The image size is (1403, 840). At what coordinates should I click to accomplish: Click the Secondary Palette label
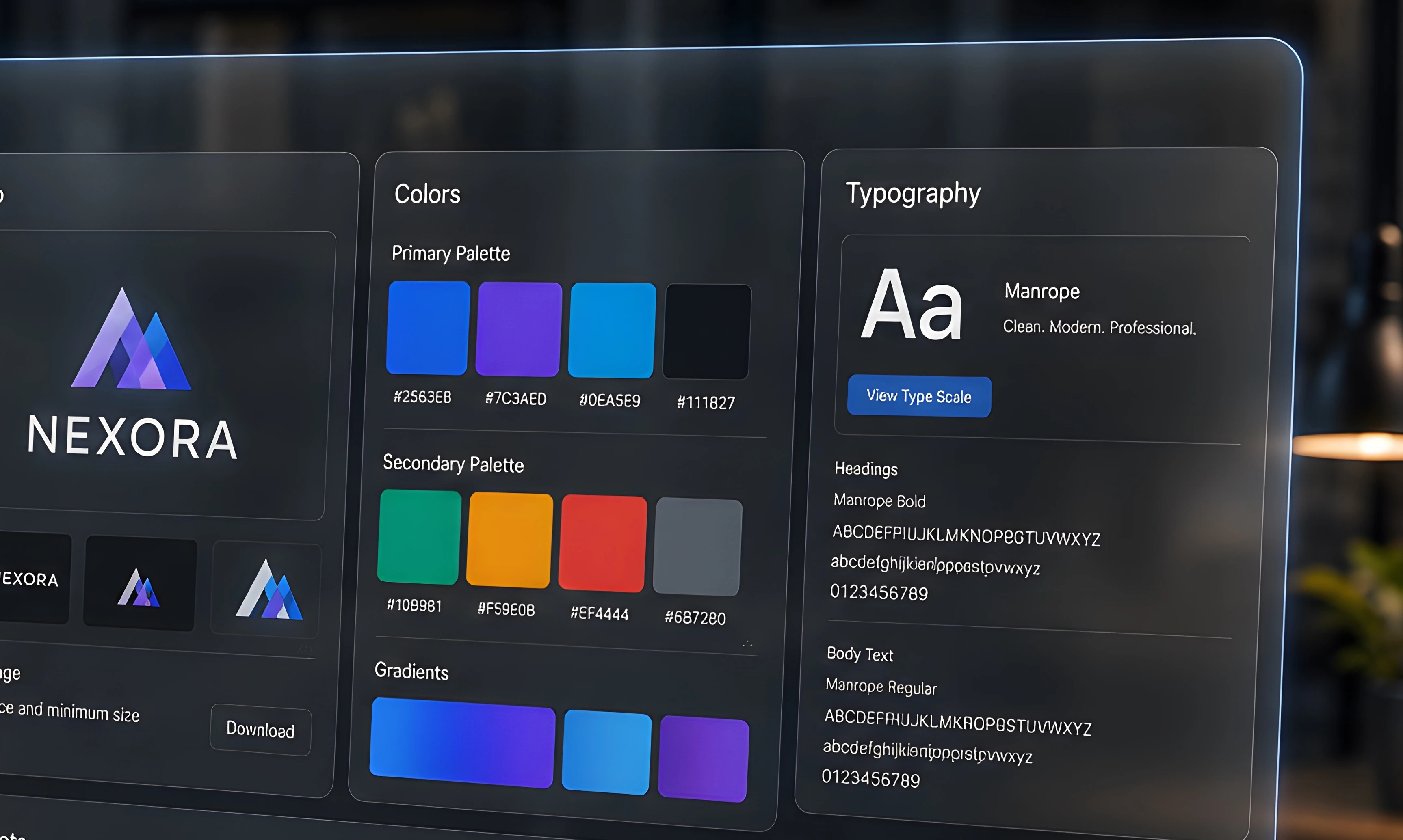click(453, 464)
